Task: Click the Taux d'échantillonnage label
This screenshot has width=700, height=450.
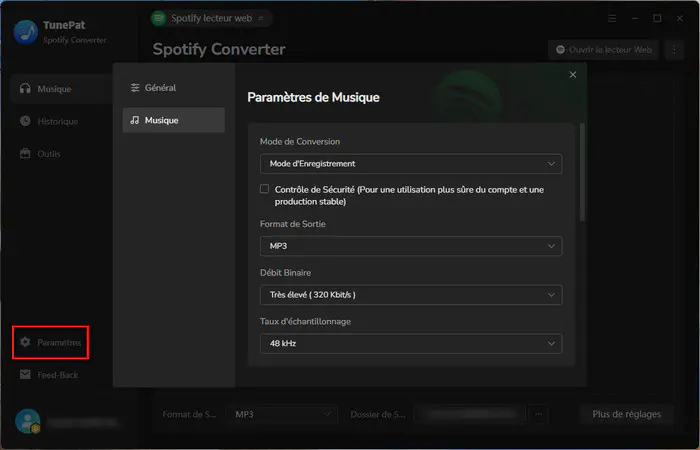Action: tap(305, 321)
